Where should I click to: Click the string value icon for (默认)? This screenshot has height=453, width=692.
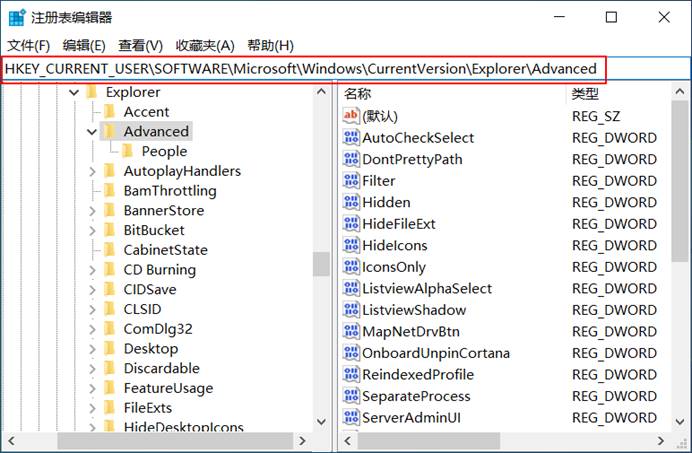[x=350, y=116]
